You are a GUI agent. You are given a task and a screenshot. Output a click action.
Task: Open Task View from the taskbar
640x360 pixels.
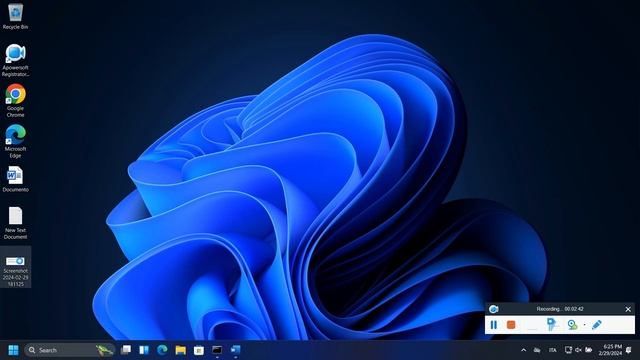click(x=126, y=350)
